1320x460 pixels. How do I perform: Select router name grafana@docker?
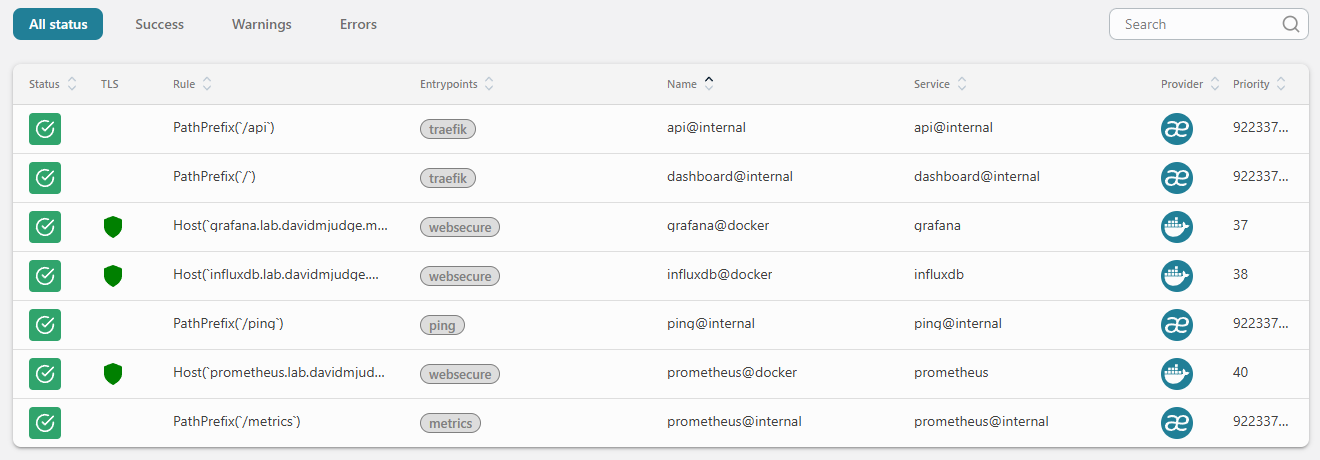[x=716, y=226]
